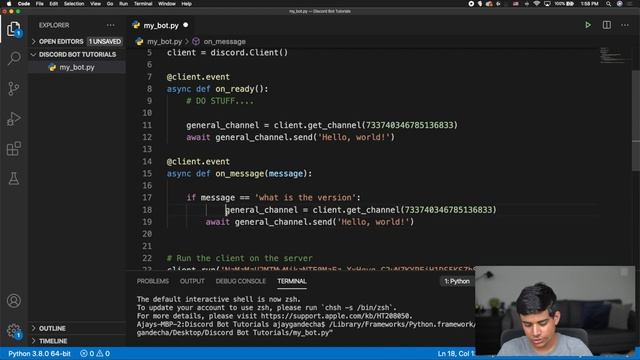640x360 pixels.
Task: Click line number 12 in the gutter
Action: pyautogui.click(x=147, y=137)
